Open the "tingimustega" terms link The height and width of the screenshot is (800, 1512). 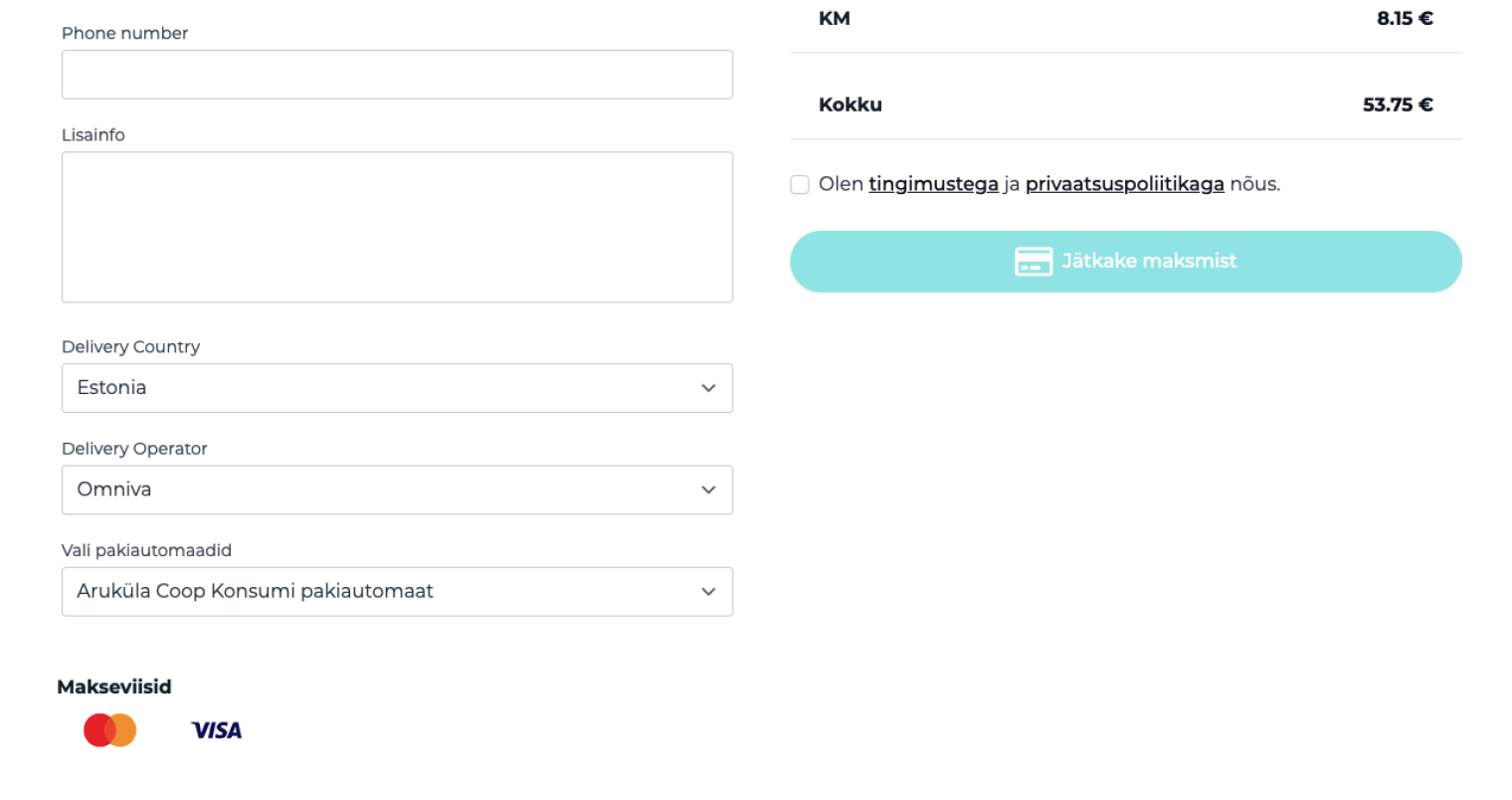tap(933, 184)
